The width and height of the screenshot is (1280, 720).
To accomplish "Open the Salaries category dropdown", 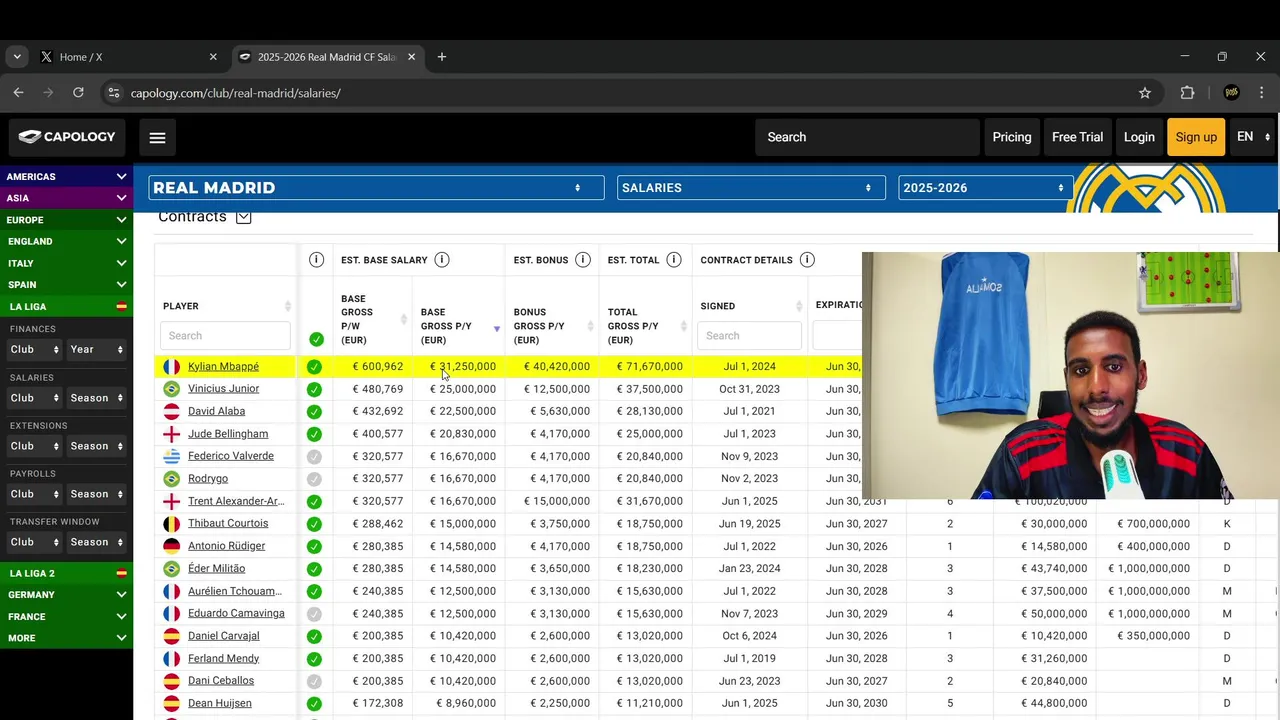I will (751, 188).
